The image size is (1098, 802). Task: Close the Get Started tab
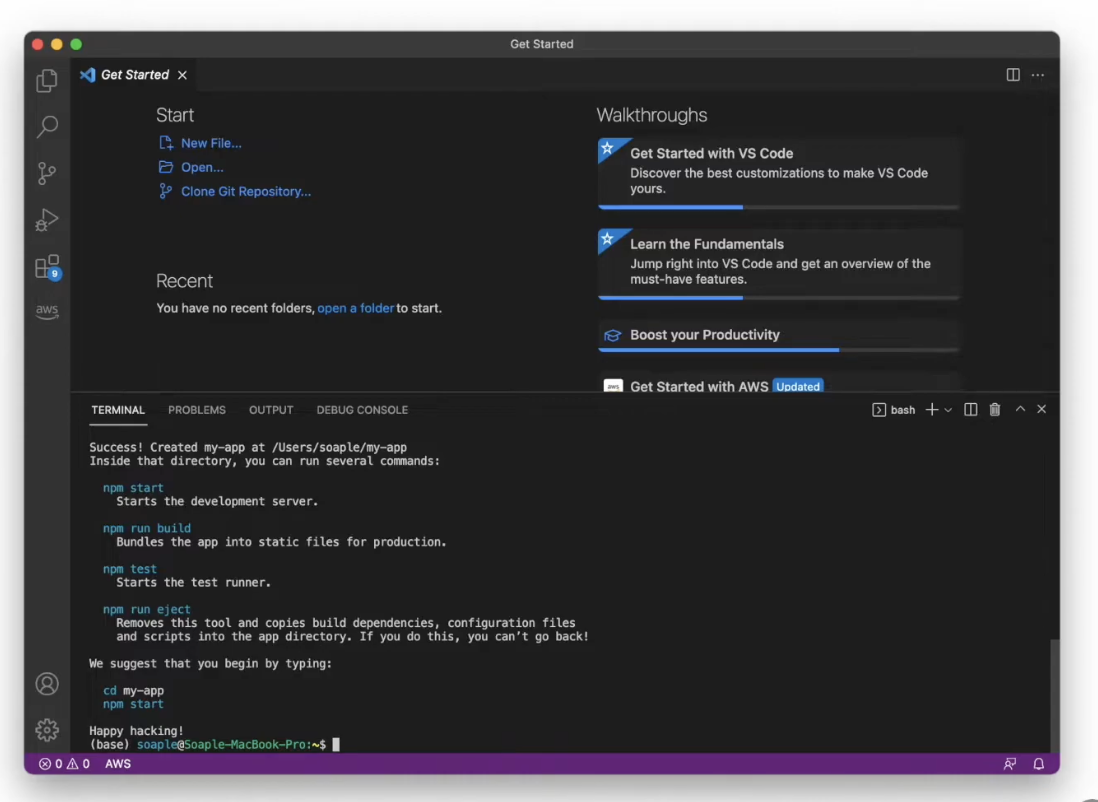pos(182,75)
